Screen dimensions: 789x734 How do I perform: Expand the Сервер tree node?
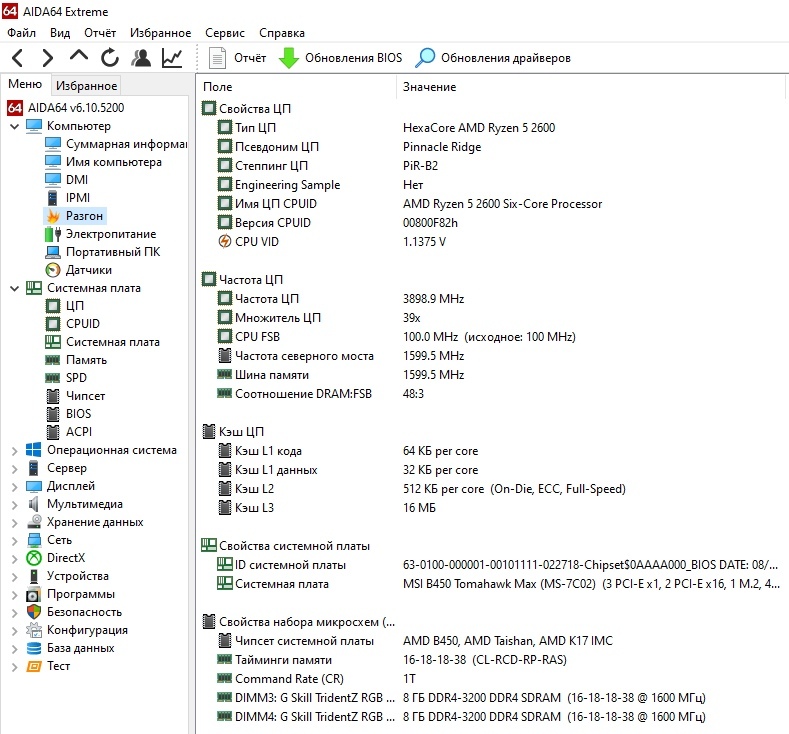coord(15,469)
